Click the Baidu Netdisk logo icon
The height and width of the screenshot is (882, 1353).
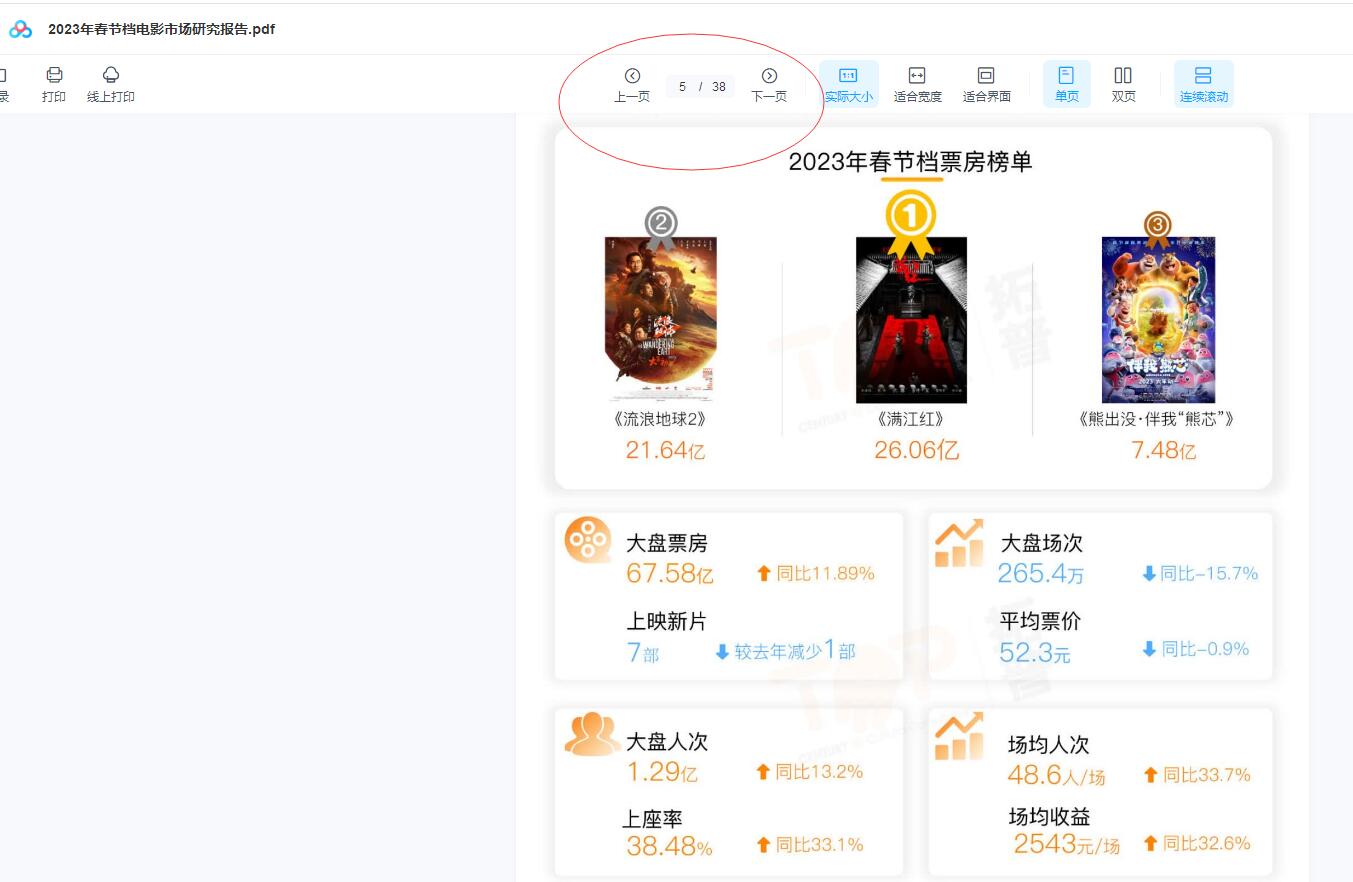tap(20, 30)
